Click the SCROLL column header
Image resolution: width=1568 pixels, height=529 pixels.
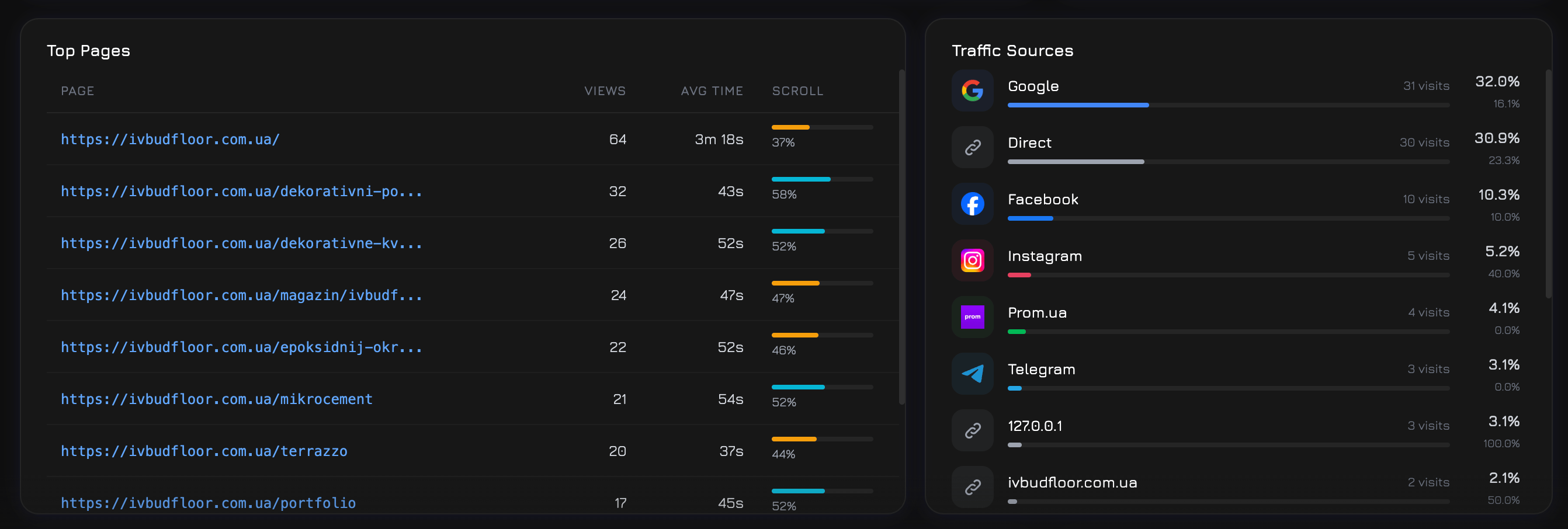[797, 91]
